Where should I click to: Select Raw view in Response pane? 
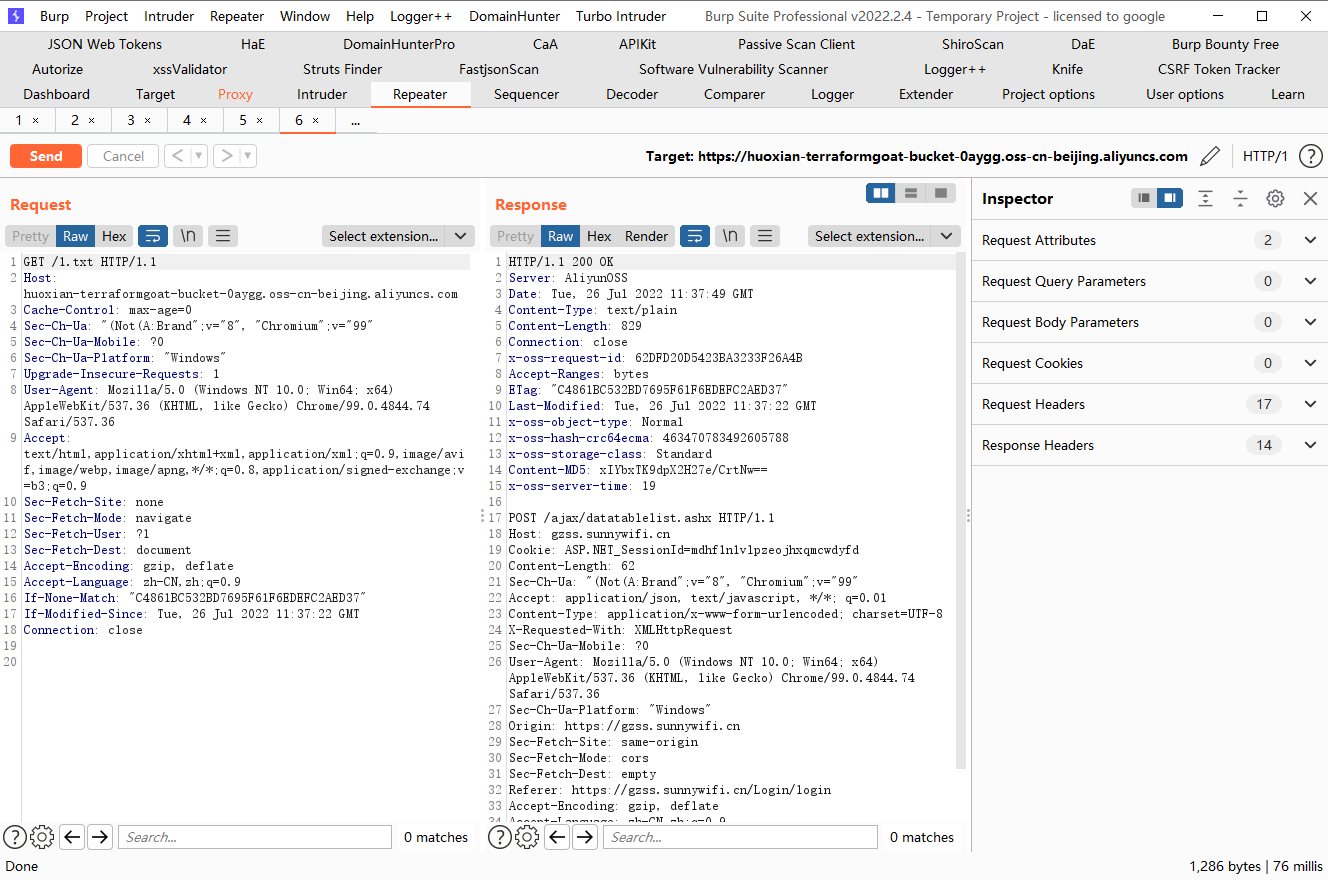(561, 236)
